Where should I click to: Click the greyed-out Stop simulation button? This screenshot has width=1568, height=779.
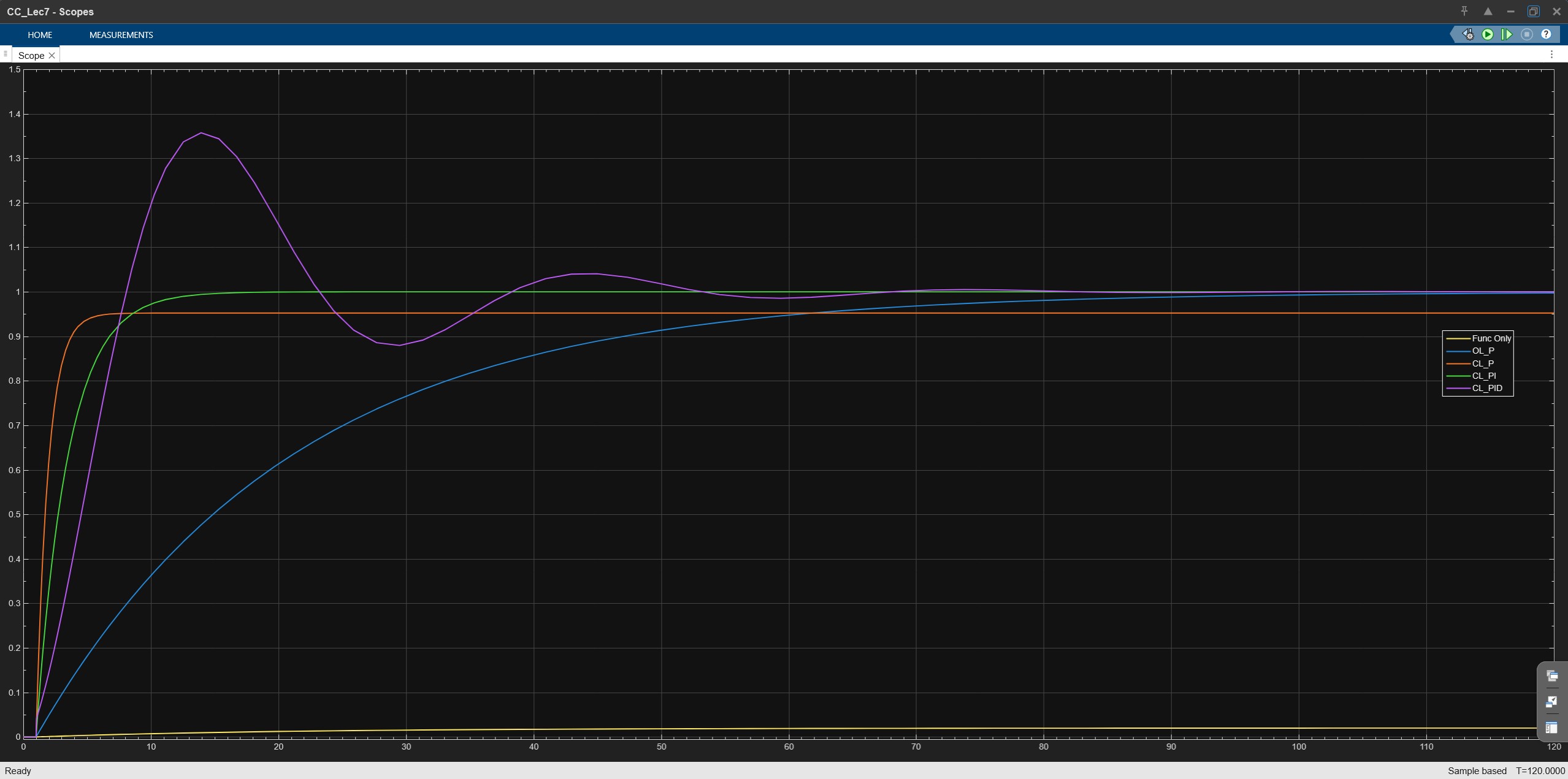tap(1527, 34)
